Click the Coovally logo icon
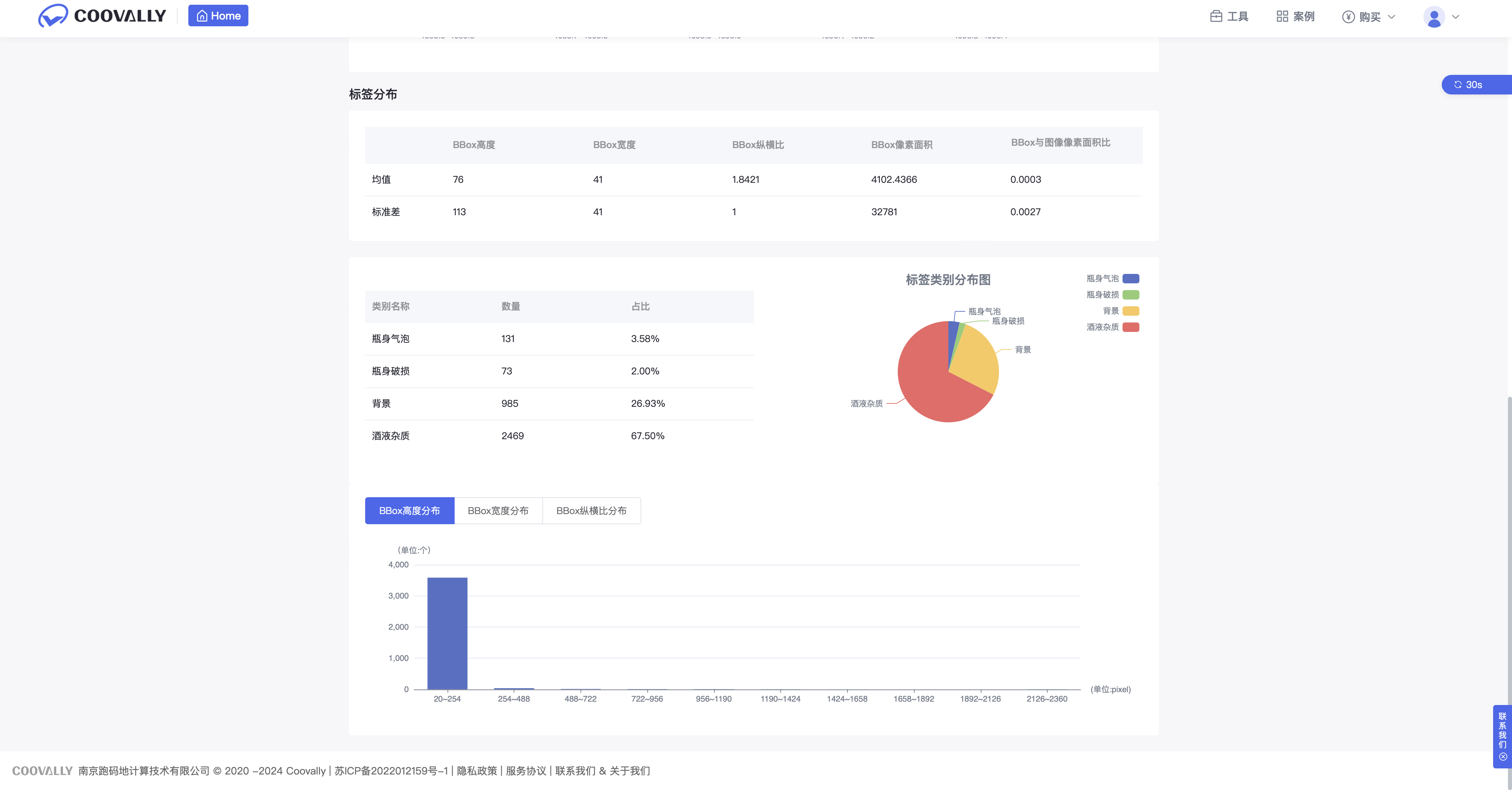This screenshot has height=790, width=1512. [x=53, y=16]
